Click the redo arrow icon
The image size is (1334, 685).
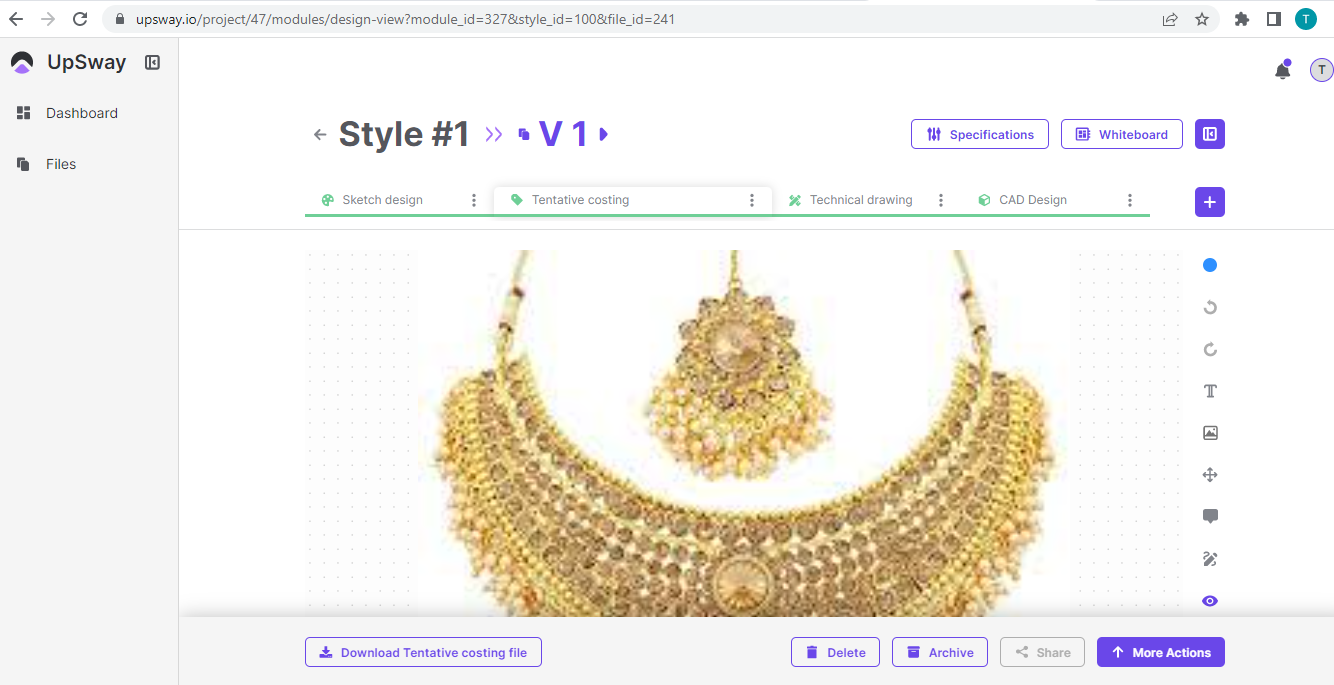click(x=1210, y=349)
